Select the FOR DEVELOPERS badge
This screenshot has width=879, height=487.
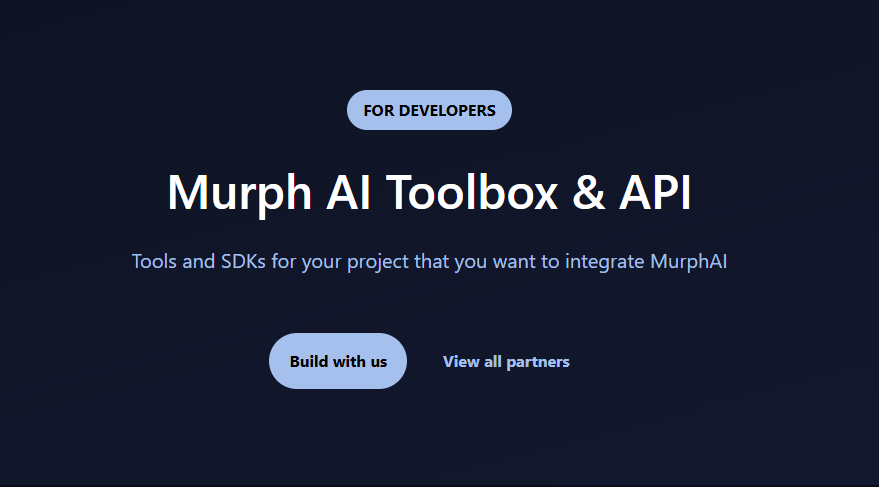click(429, 110)
